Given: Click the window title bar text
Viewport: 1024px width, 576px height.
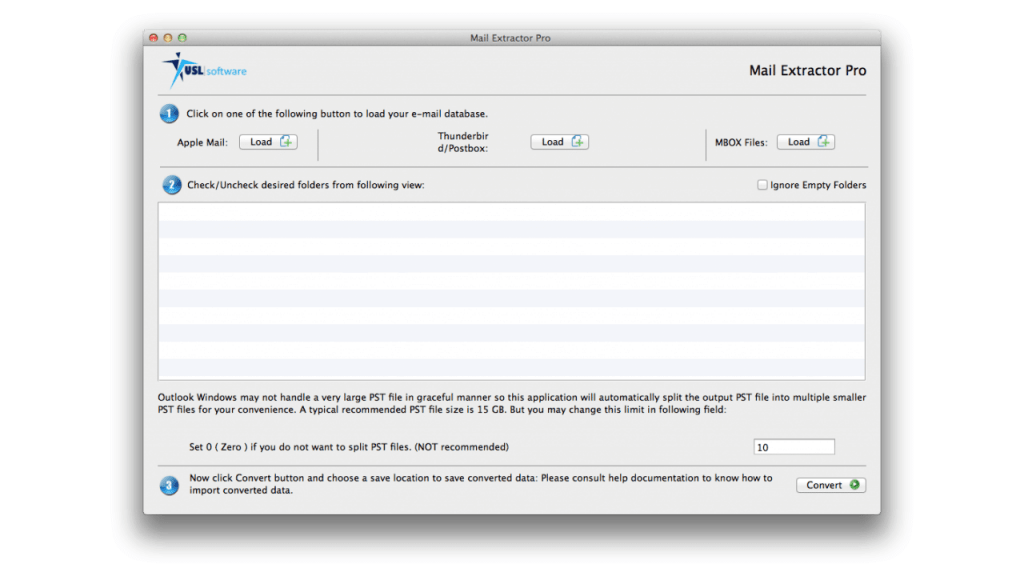Looking at the screenshot, I should (510, 38).
